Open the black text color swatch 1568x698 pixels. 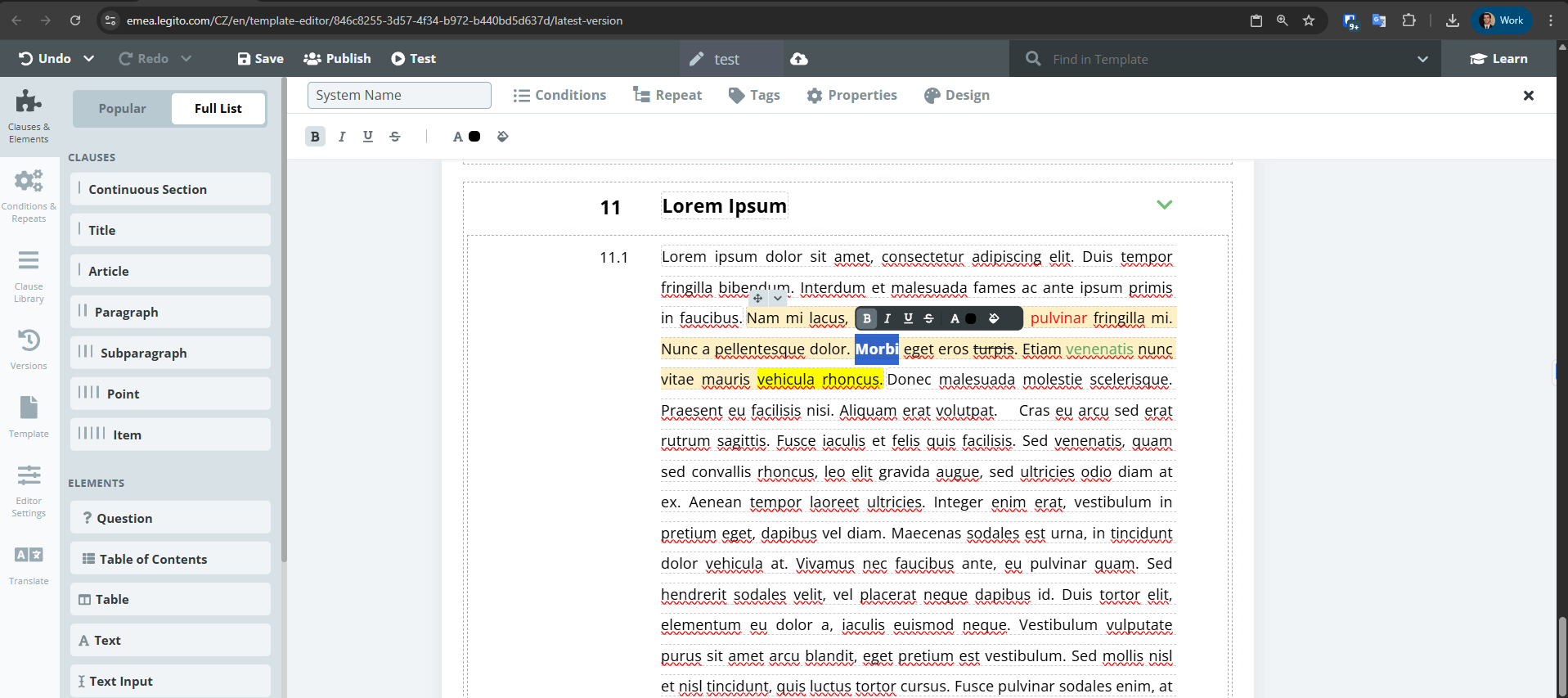pos(474,137)
